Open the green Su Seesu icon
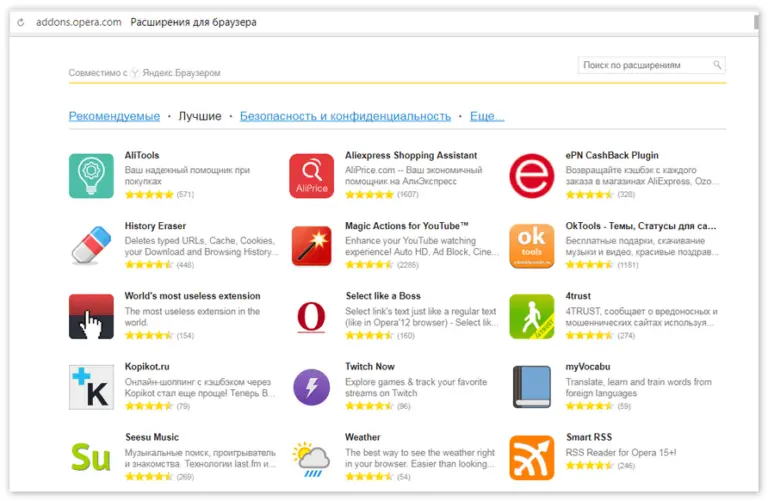Screen dimensions: 768x501 (91, 457)
